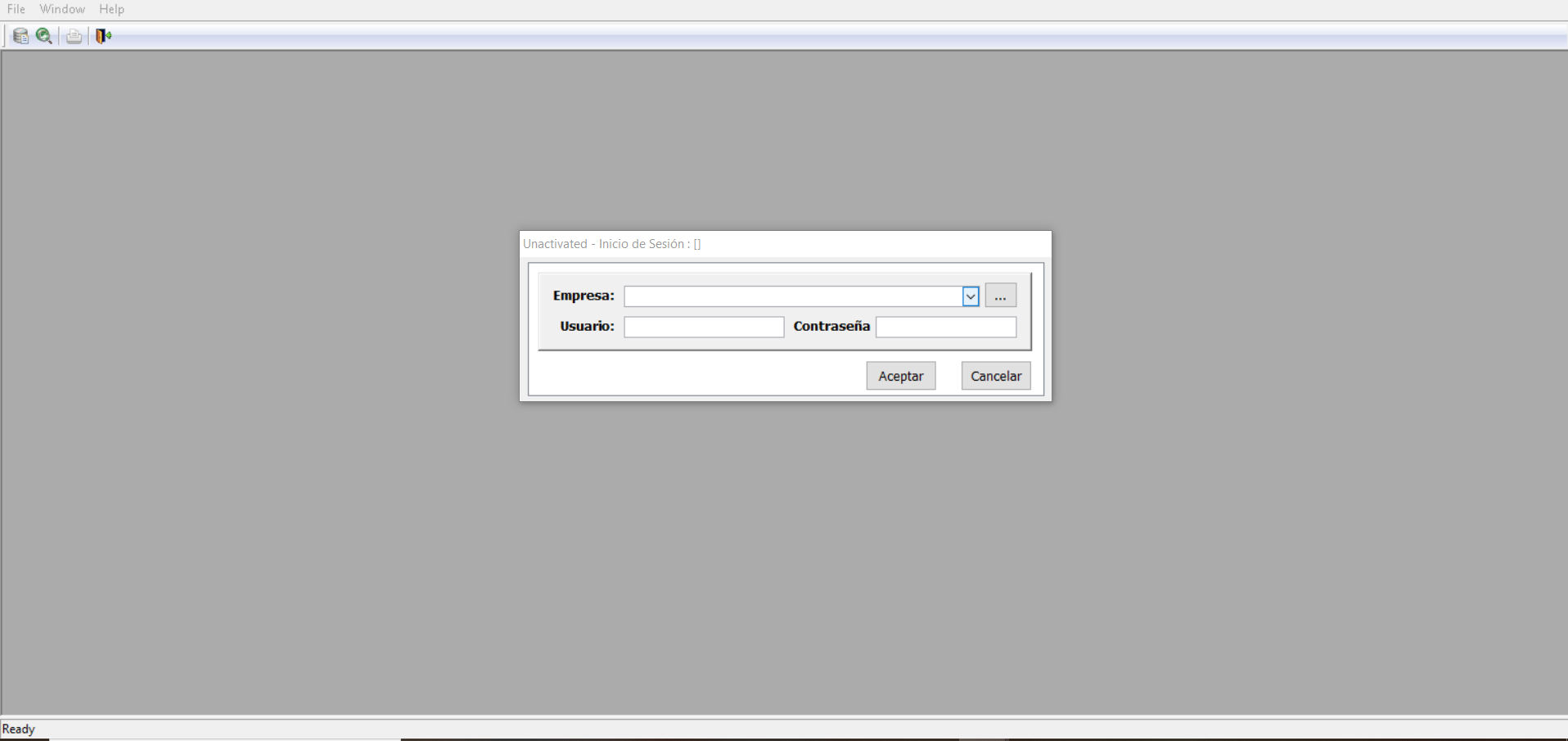Focus the Usuario input field
The width and height of the screenshot is (1568, 741).
pyautogui.click(x=704, y=328)
